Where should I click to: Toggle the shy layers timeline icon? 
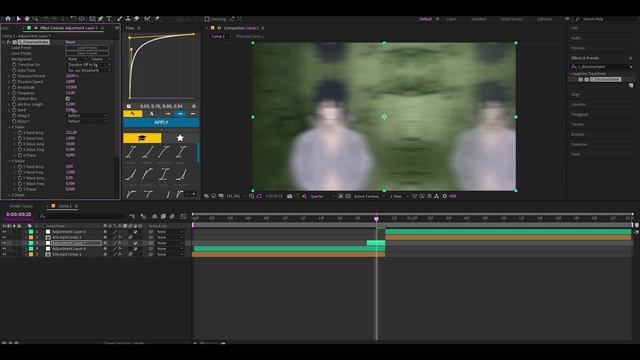(154, 216)
